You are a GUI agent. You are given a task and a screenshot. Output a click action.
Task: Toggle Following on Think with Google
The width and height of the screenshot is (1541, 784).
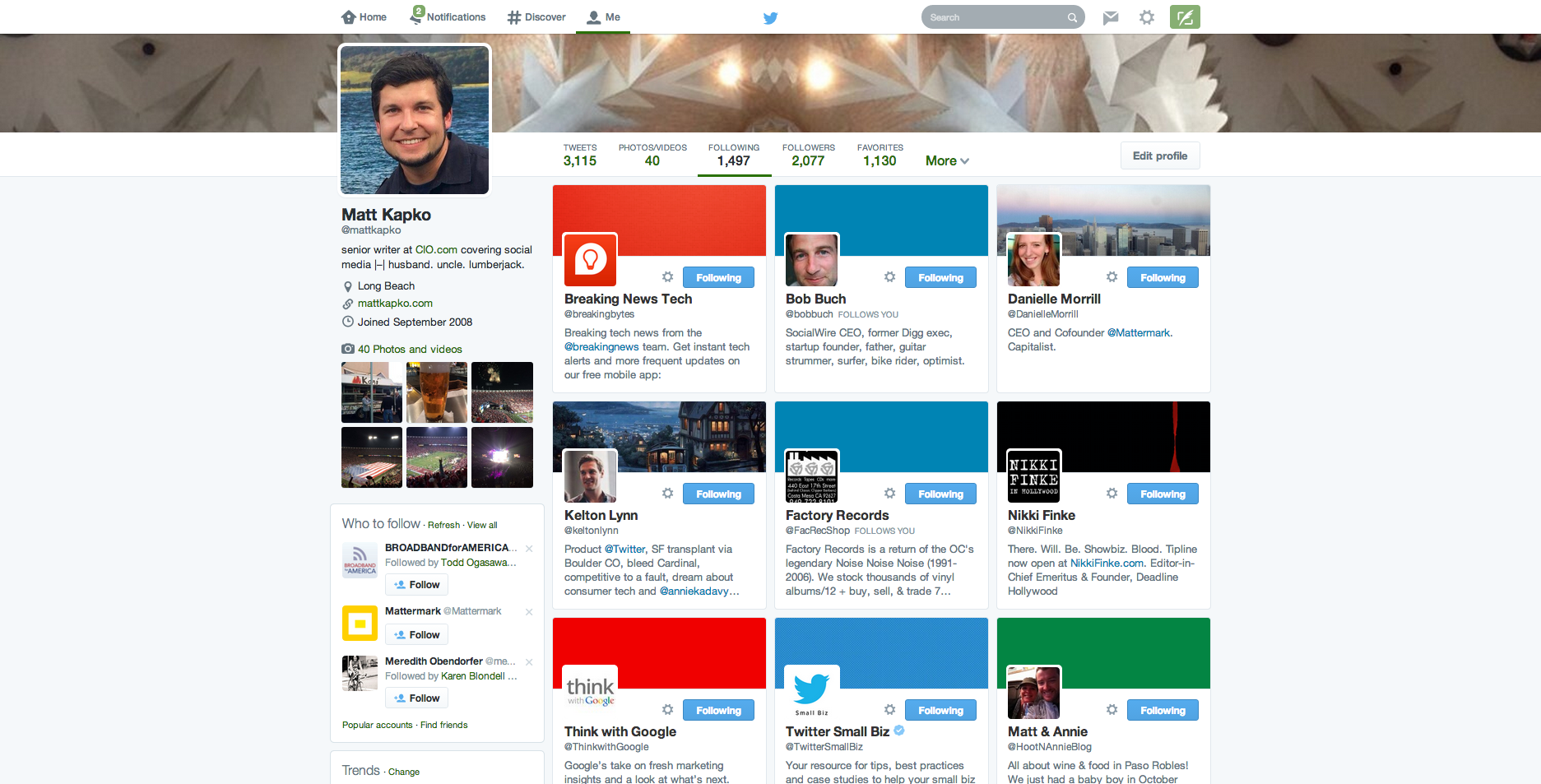tap(718, 711)
